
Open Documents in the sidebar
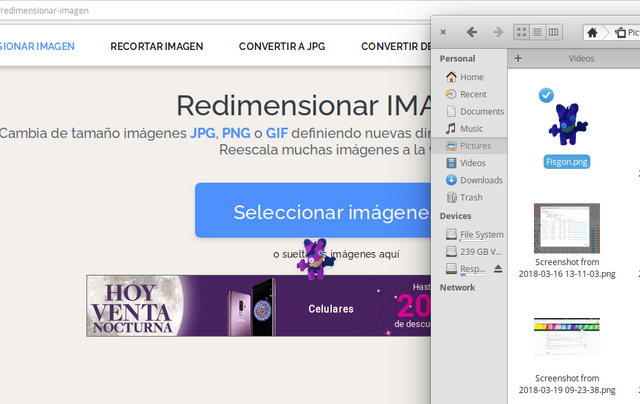point(469,111)
